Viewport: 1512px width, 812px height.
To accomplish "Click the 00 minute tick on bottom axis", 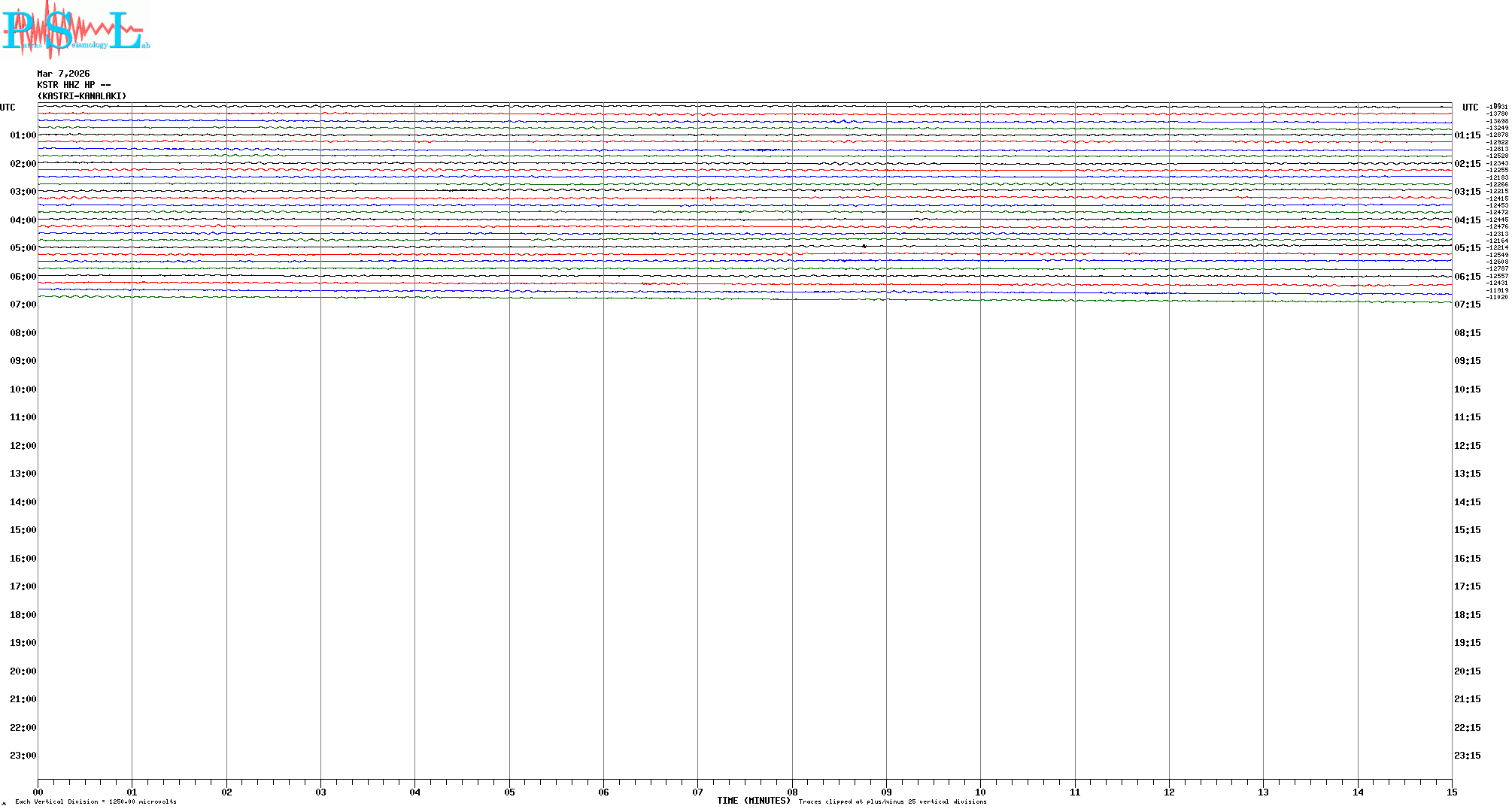I will (x=38, y=792).
